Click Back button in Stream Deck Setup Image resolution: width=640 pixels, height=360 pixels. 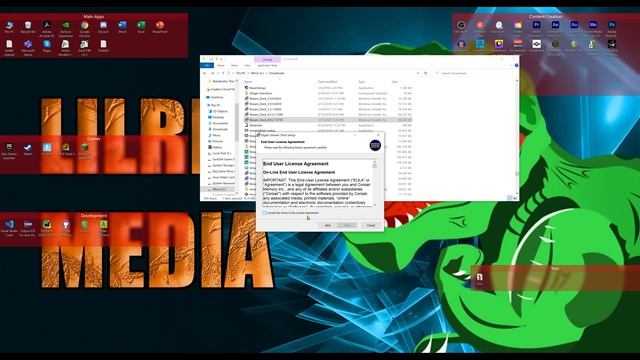pos(327,225)
